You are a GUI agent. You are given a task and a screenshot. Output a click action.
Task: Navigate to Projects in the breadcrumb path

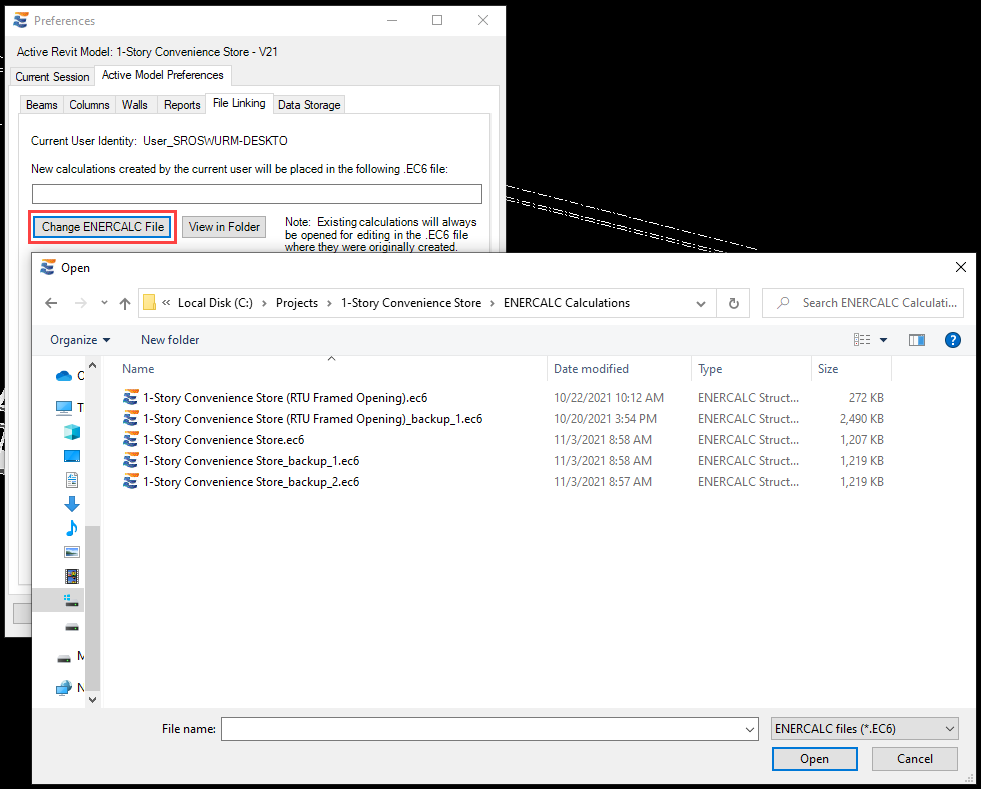click(297, 303)
